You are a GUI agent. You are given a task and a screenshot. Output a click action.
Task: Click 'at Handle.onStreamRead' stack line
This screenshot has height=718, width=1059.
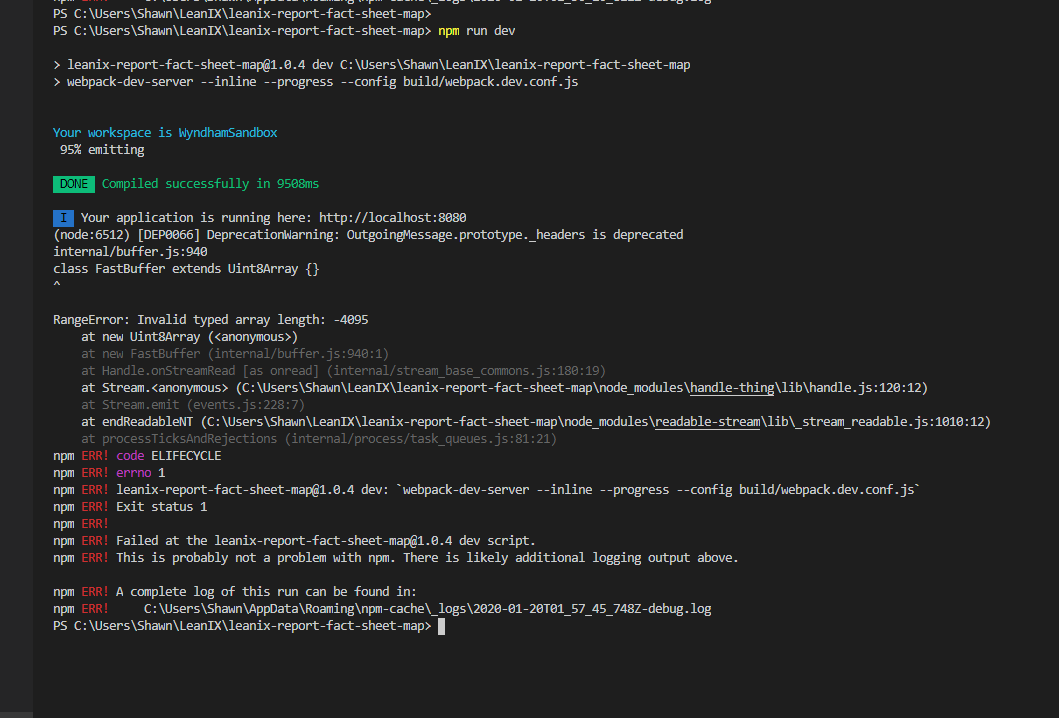[344, 371]
